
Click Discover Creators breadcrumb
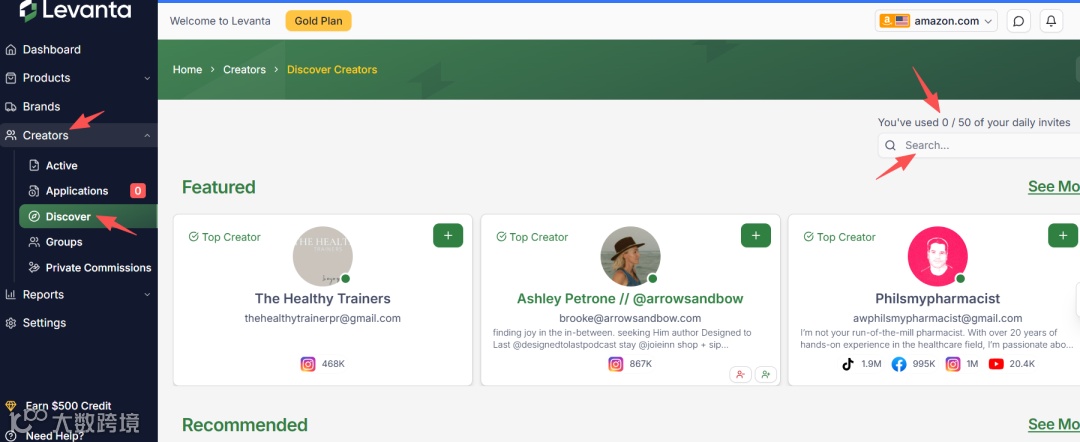332,70
